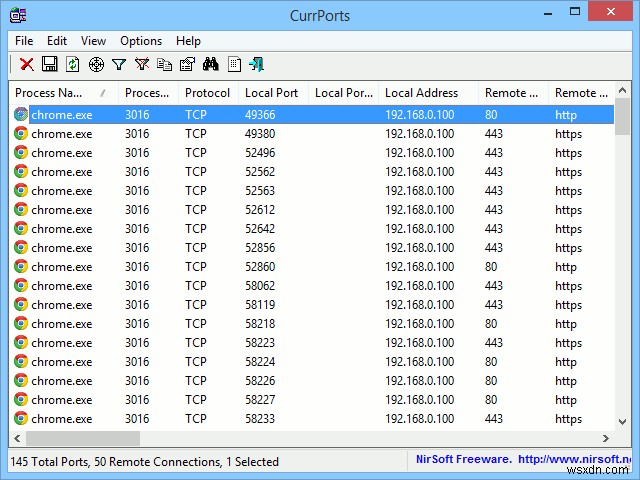The image size is (640, 480).
Task: Refresh the ports list icon
Action: 73,64
